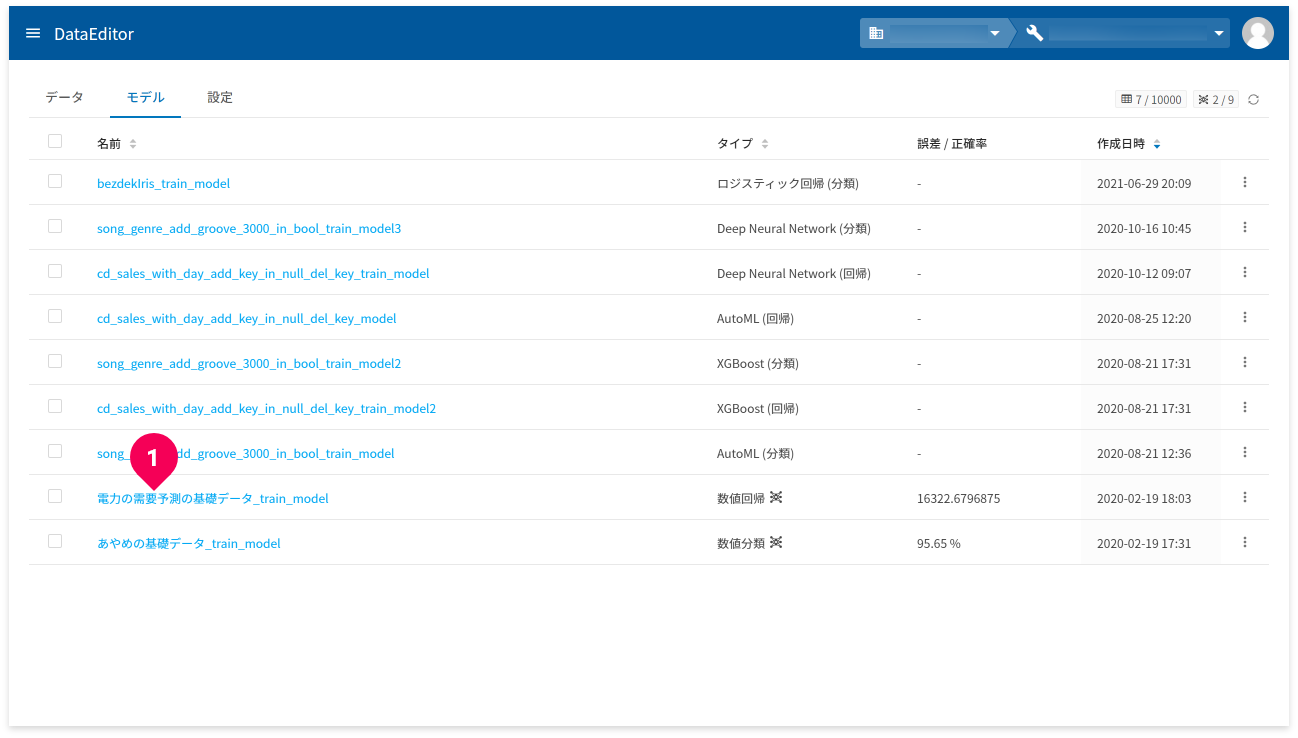
Task: Open more options for あやめの基礎データ model row
Action: pyautogui.click(x=1245, y=542)
